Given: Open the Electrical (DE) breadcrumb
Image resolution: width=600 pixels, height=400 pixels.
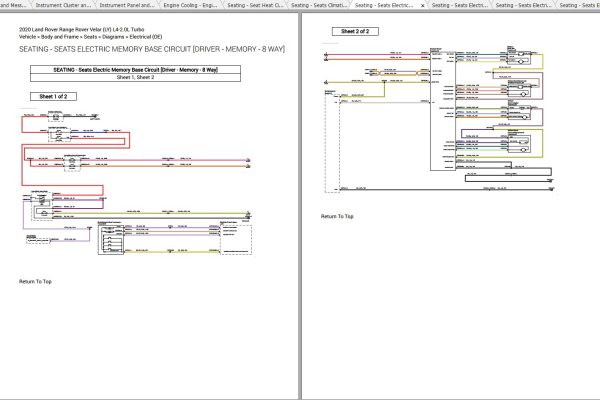Looking at the screenshot, I should pos(146,37).
